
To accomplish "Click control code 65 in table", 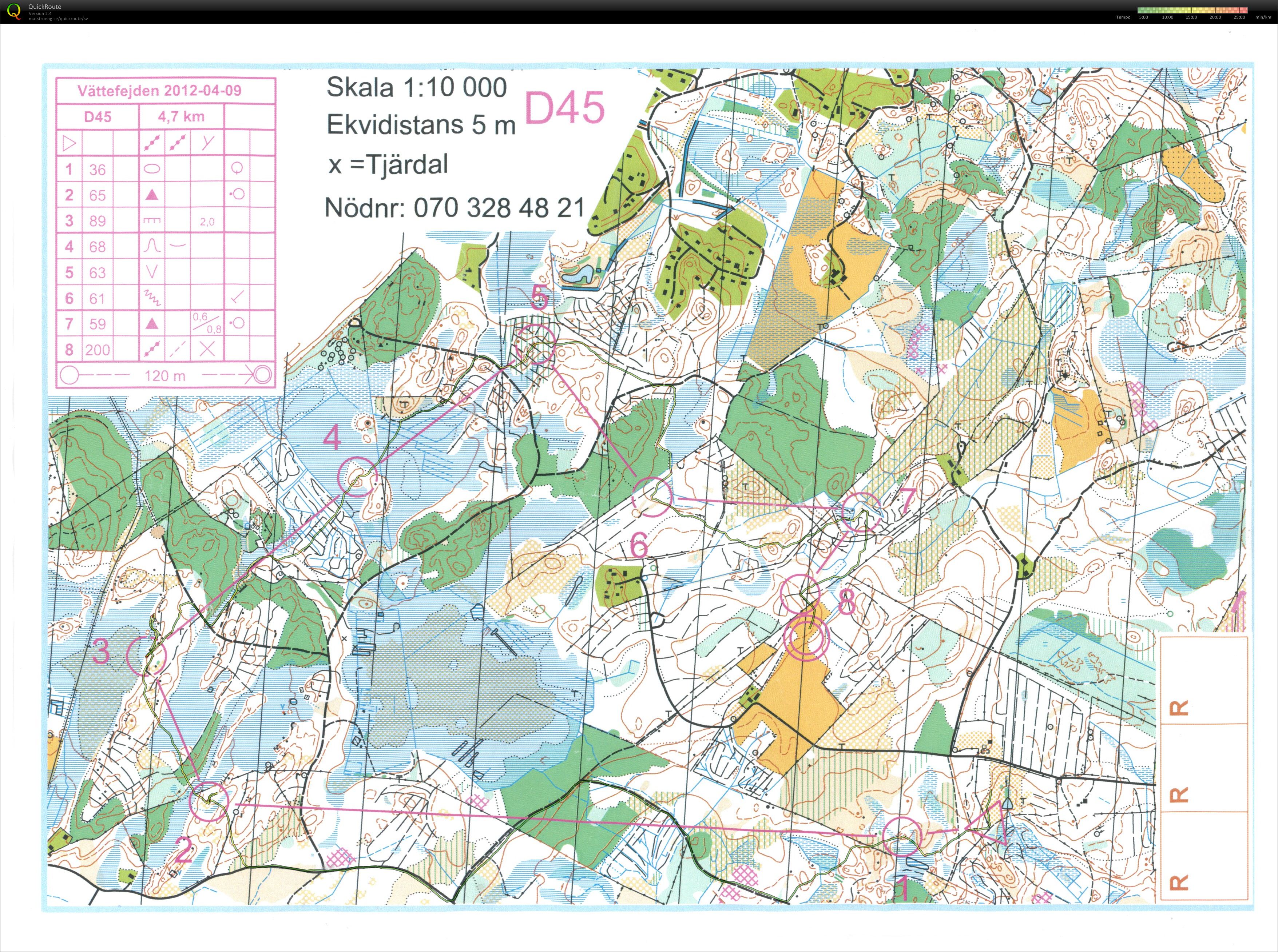I will (x=98, y=195).
